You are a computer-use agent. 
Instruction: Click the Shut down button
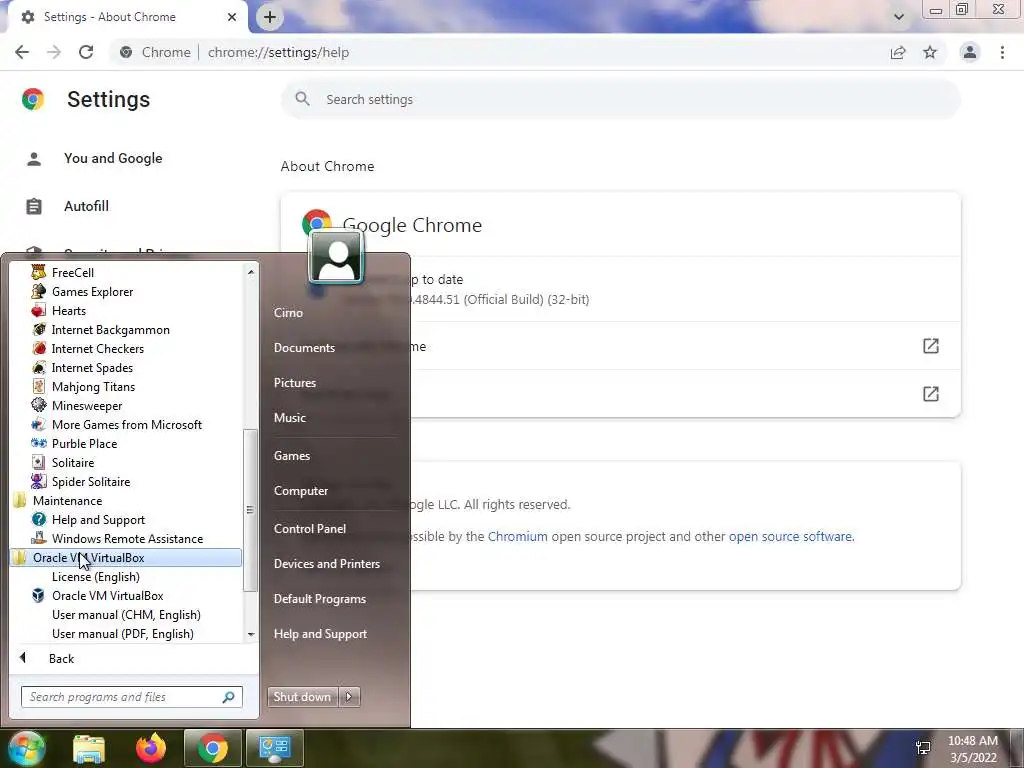pos(302,697)
